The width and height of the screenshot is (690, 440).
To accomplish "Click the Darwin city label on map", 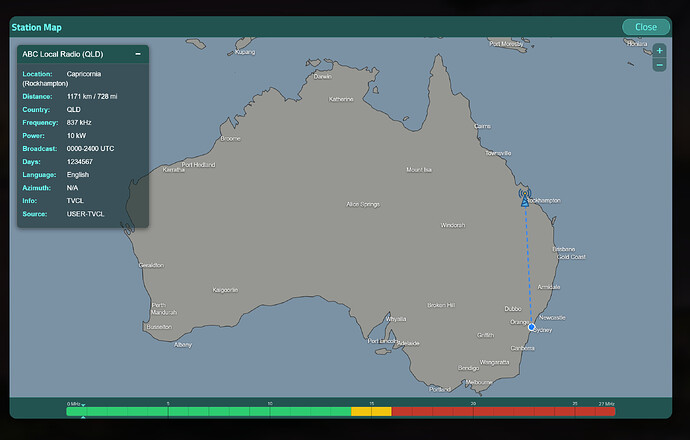I will click(x=322, y=77).
